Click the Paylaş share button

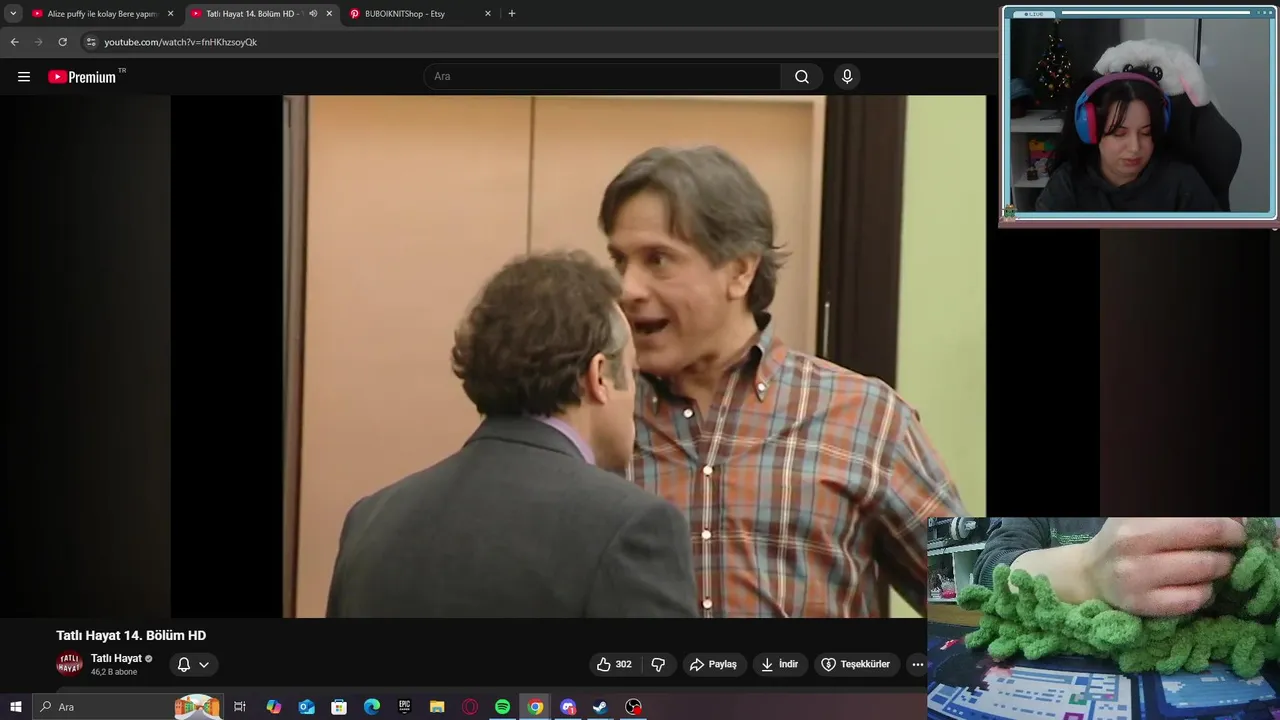tap(714, 664)
